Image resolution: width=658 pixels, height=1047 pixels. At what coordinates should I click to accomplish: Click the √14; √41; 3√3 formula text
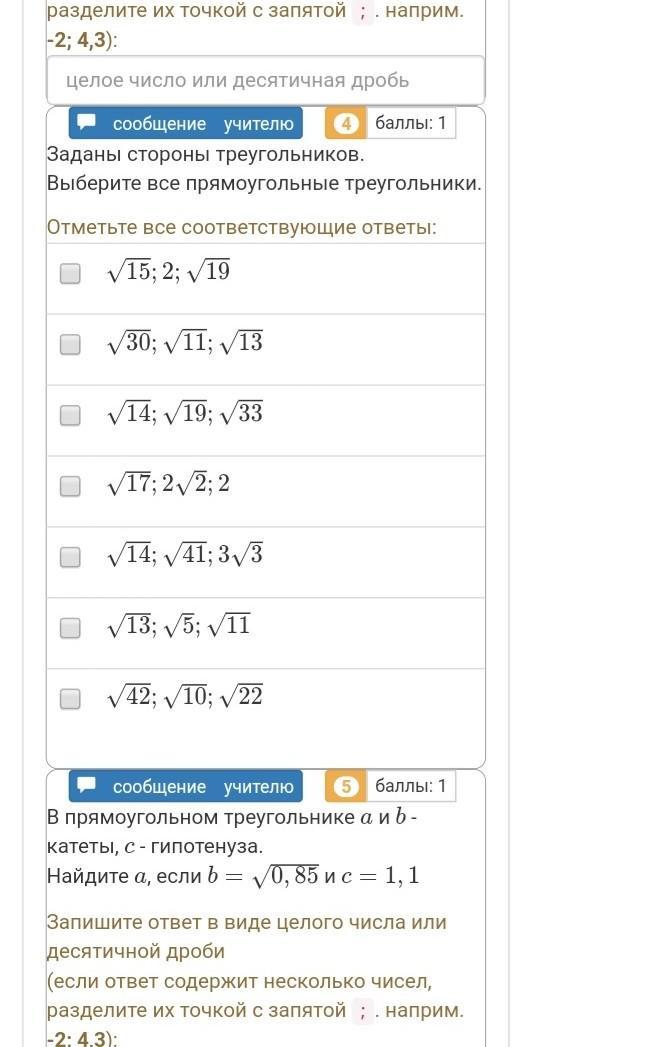(x=185, y=554)
